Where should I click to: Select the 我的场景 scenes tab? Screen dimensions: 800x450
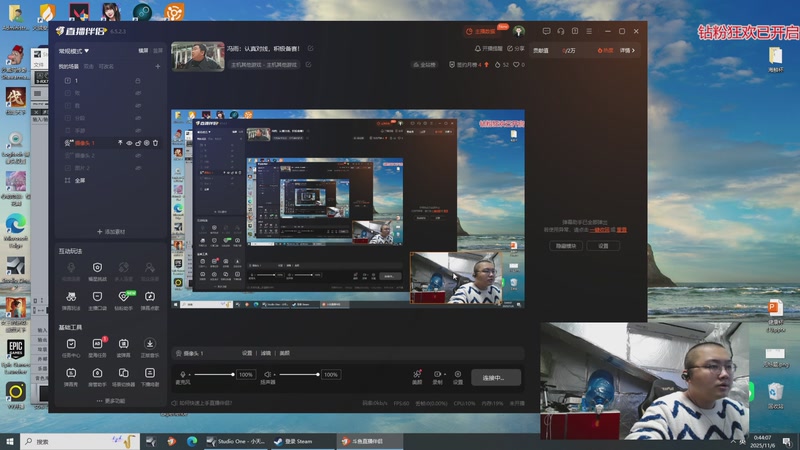68,66
